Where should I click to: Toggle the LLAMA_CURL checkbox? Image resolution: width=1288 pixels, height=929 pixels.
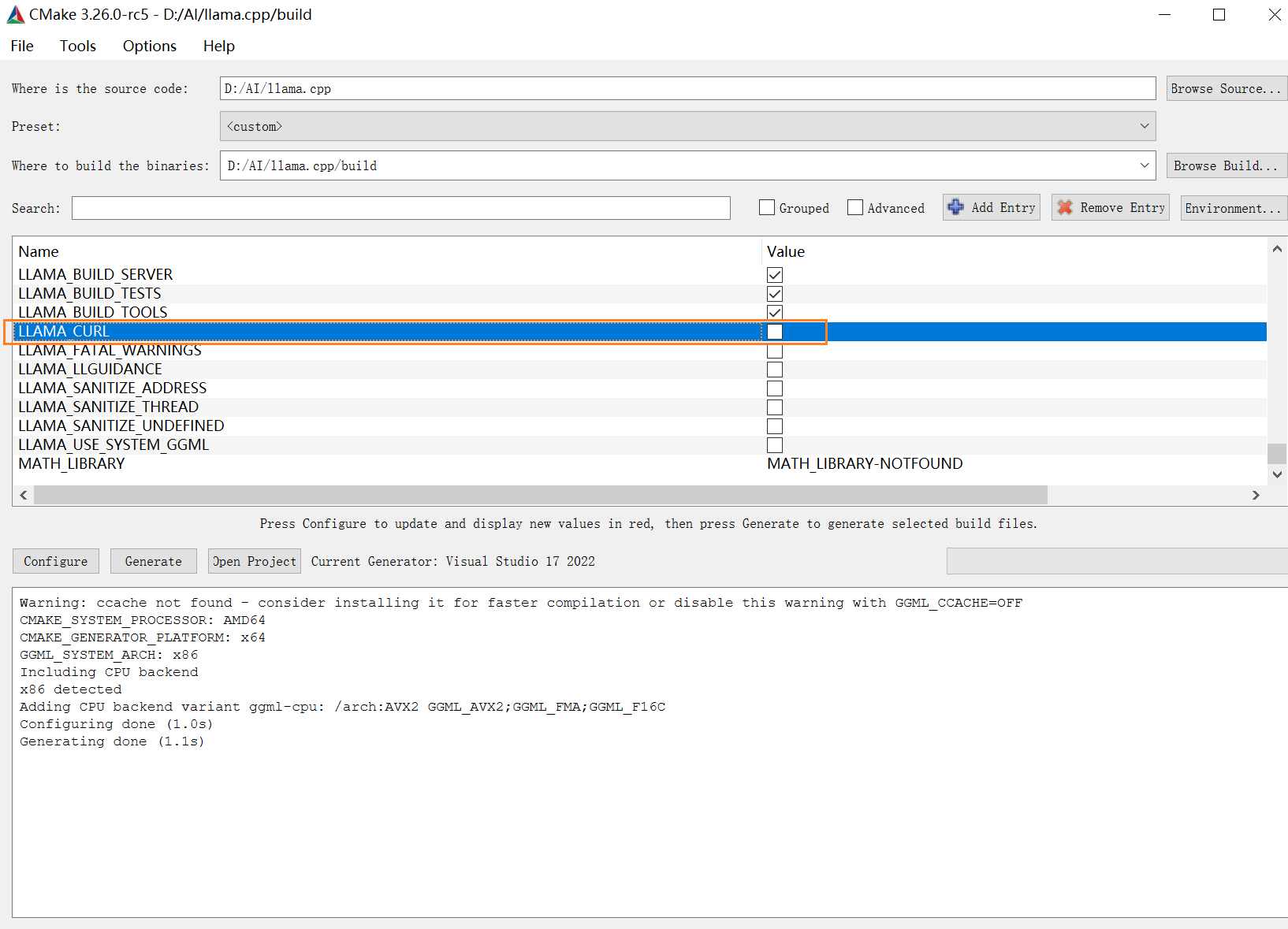pos(775,332)
